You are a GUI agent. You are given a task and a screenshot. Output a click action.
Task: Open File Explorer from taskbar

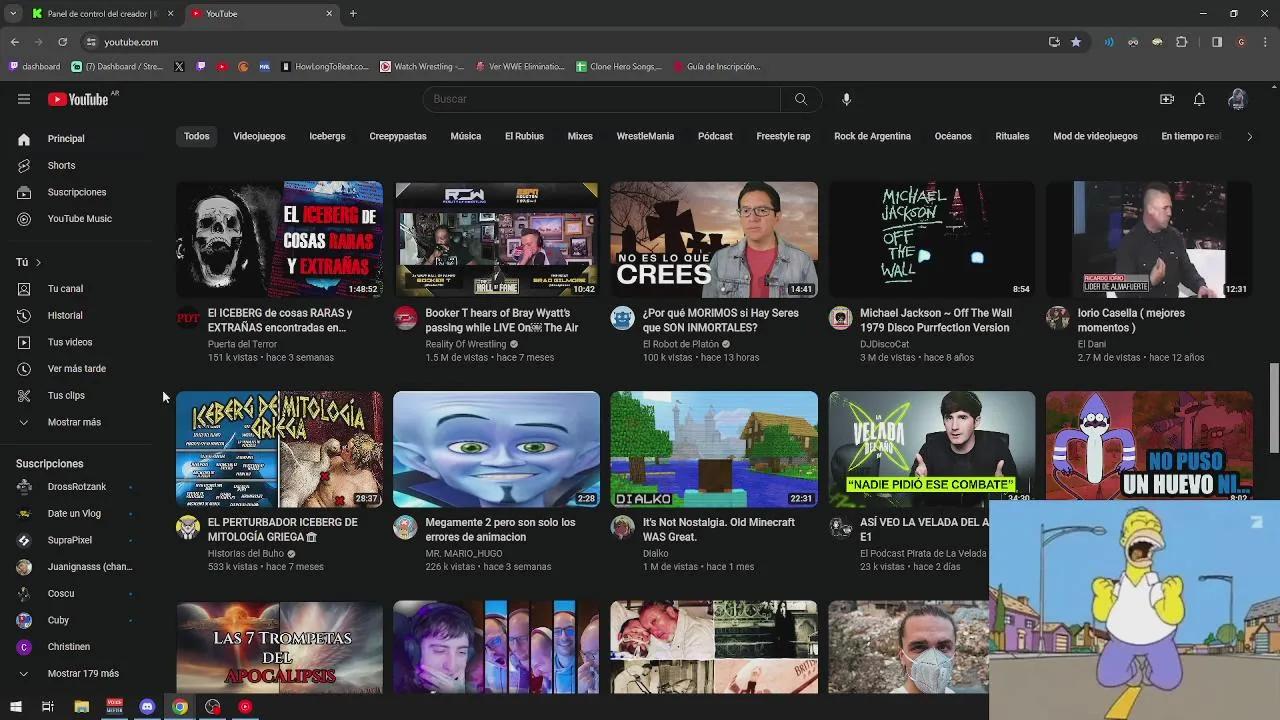click(82, 707)
